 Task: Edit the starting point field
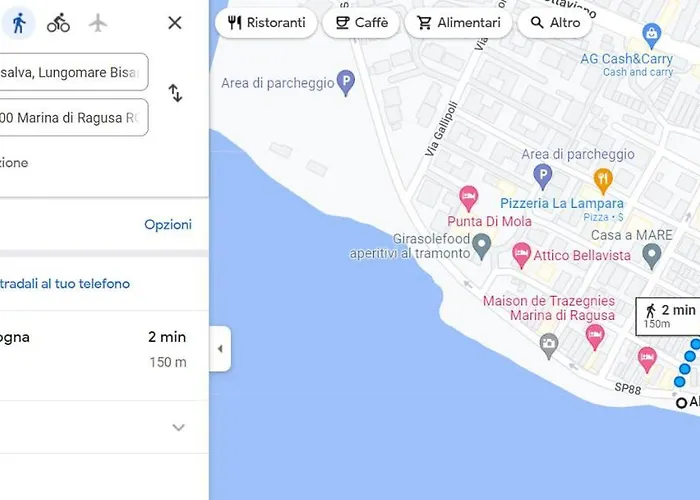73,72
